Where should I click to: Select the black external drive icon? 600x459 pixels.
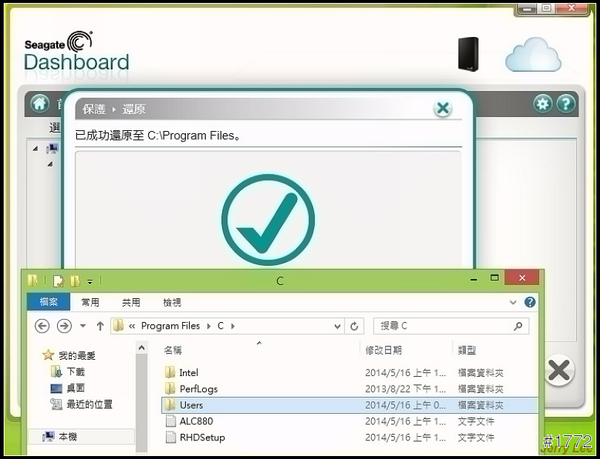click(x=468, y=54)
